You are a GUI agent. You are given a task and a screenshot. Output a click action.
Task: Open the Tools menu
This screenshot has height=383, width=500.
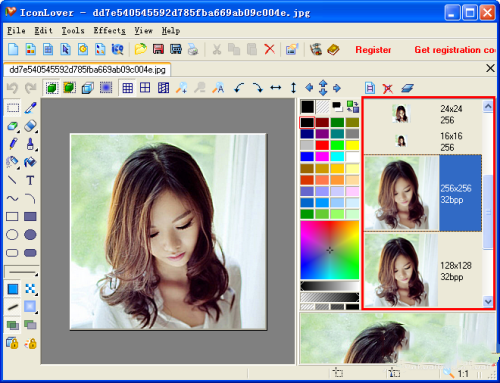(x=73, y=31)
